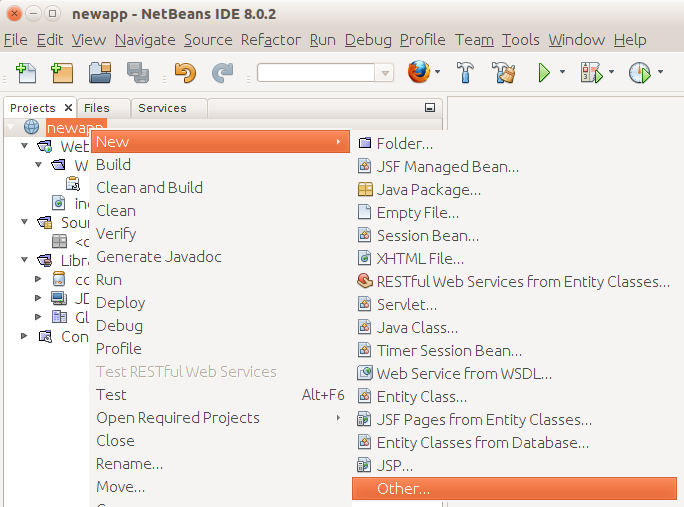Open the configuration combo box dropdown
This screenshot has height=507, width=684.
point(385,73)
